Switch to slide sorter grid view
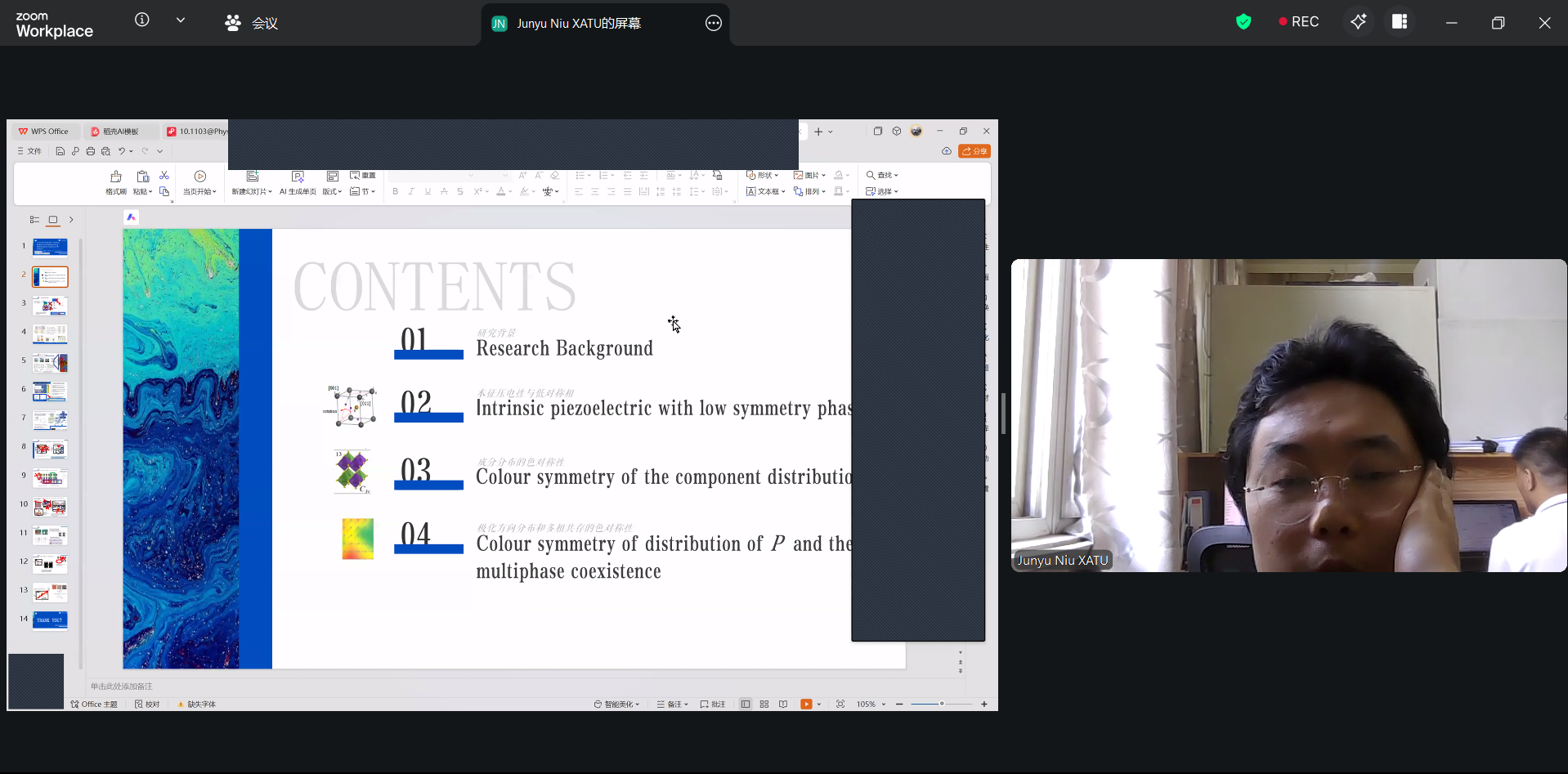Screen dimensions: 1568x774 [764, 704]
